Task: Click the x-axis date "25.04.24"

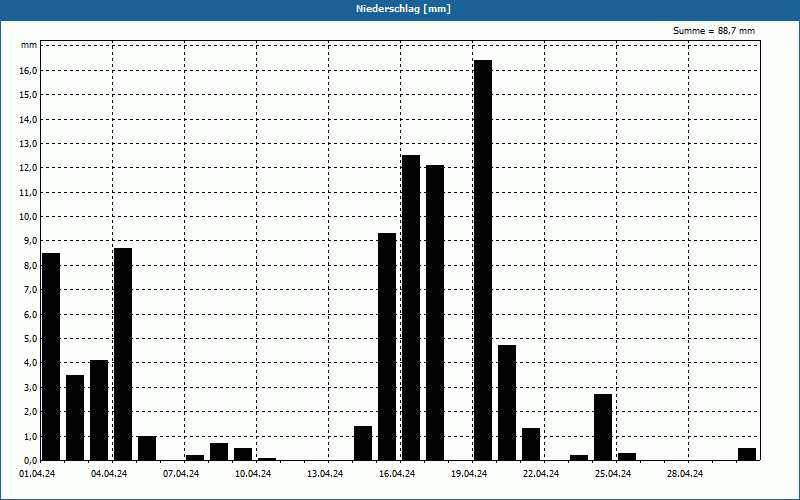Action: point(613,474)
